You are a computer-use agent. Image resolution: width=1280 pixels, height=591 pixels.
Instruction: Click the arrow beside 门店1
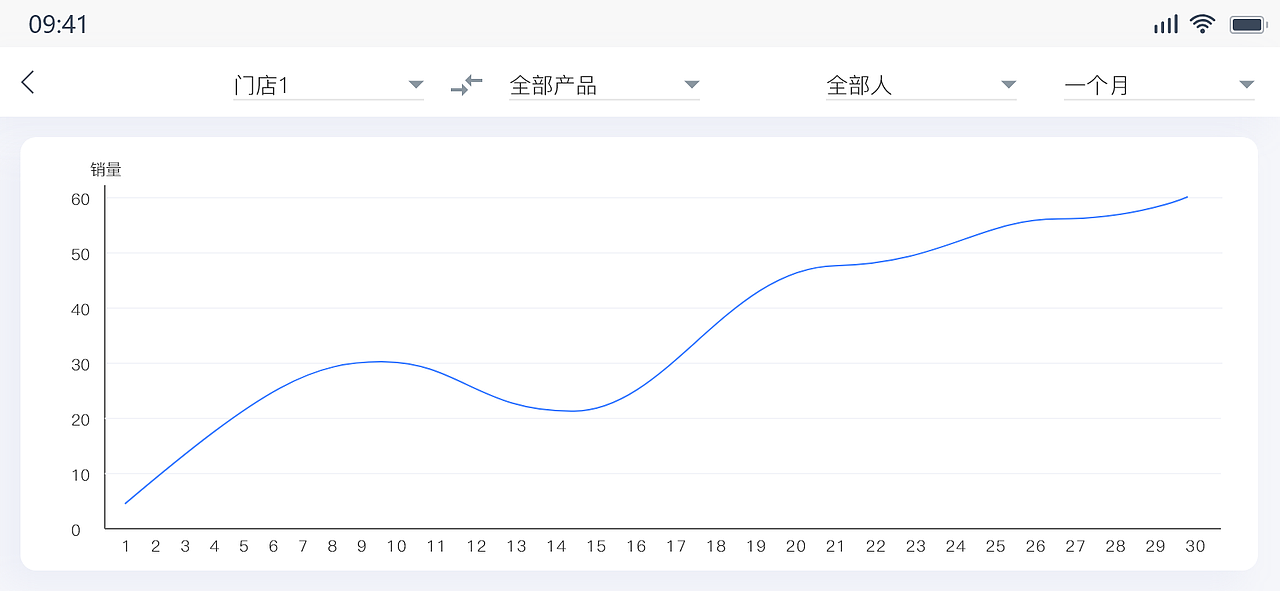416,85
